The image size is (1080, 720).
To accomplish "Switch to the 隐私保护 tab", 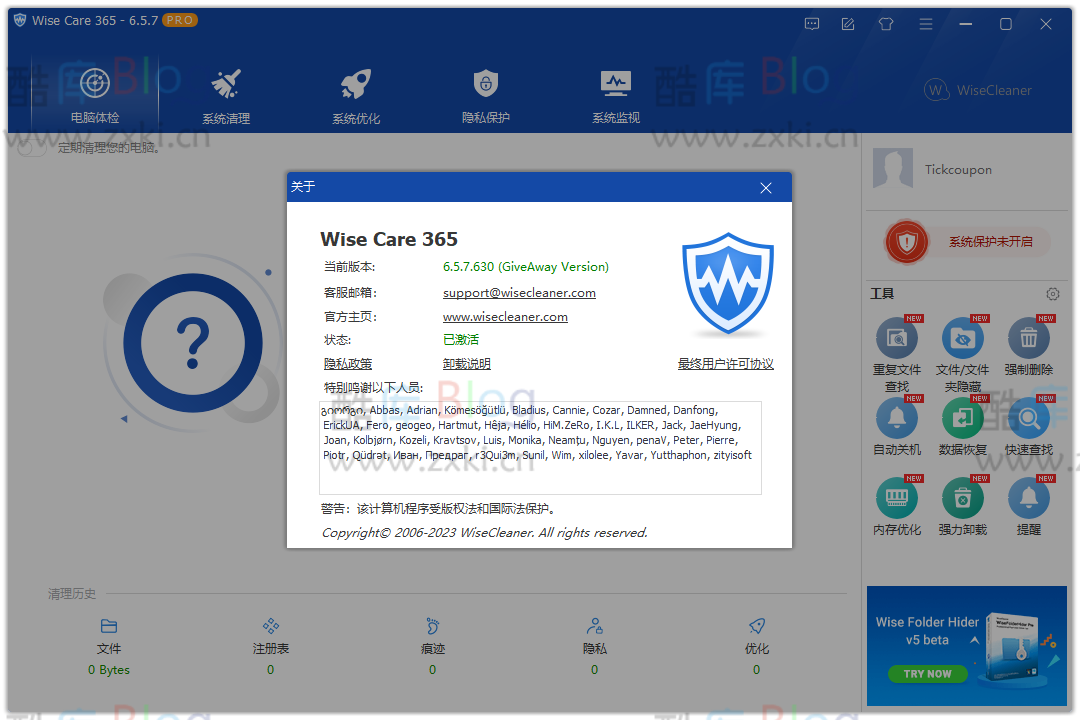I will point(485,95).
